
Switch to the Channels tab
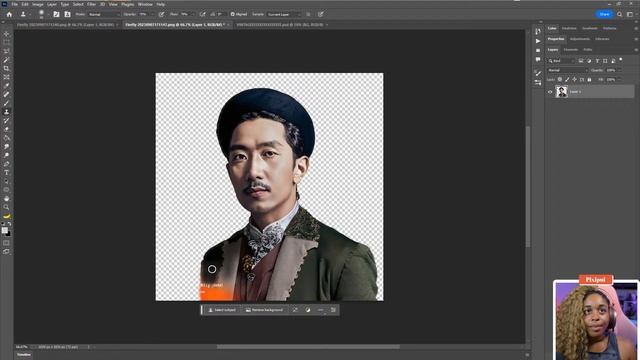click(x=571, y=50)
